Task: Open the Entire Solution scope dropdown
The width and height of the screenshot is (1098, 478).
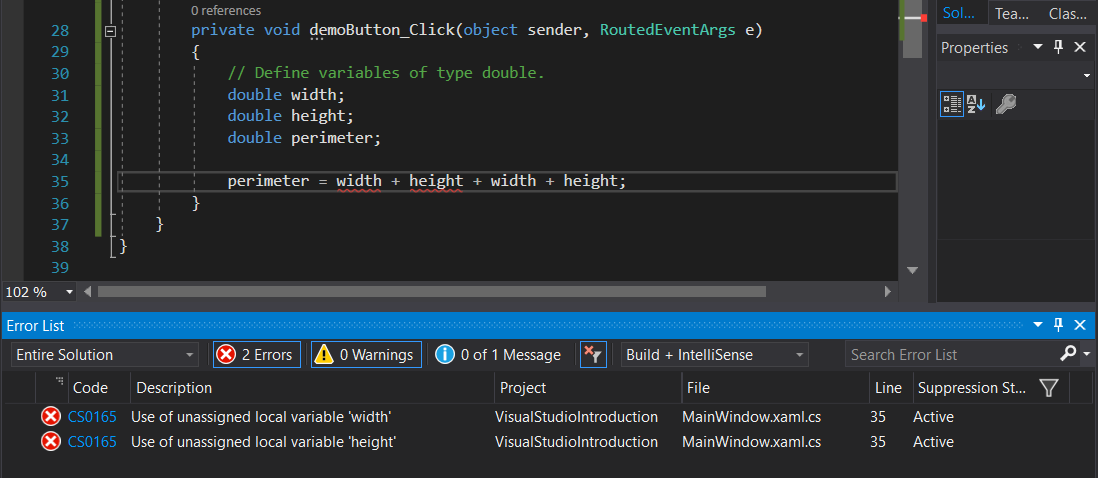Action: pyautogui.click(x=105, y=355)
